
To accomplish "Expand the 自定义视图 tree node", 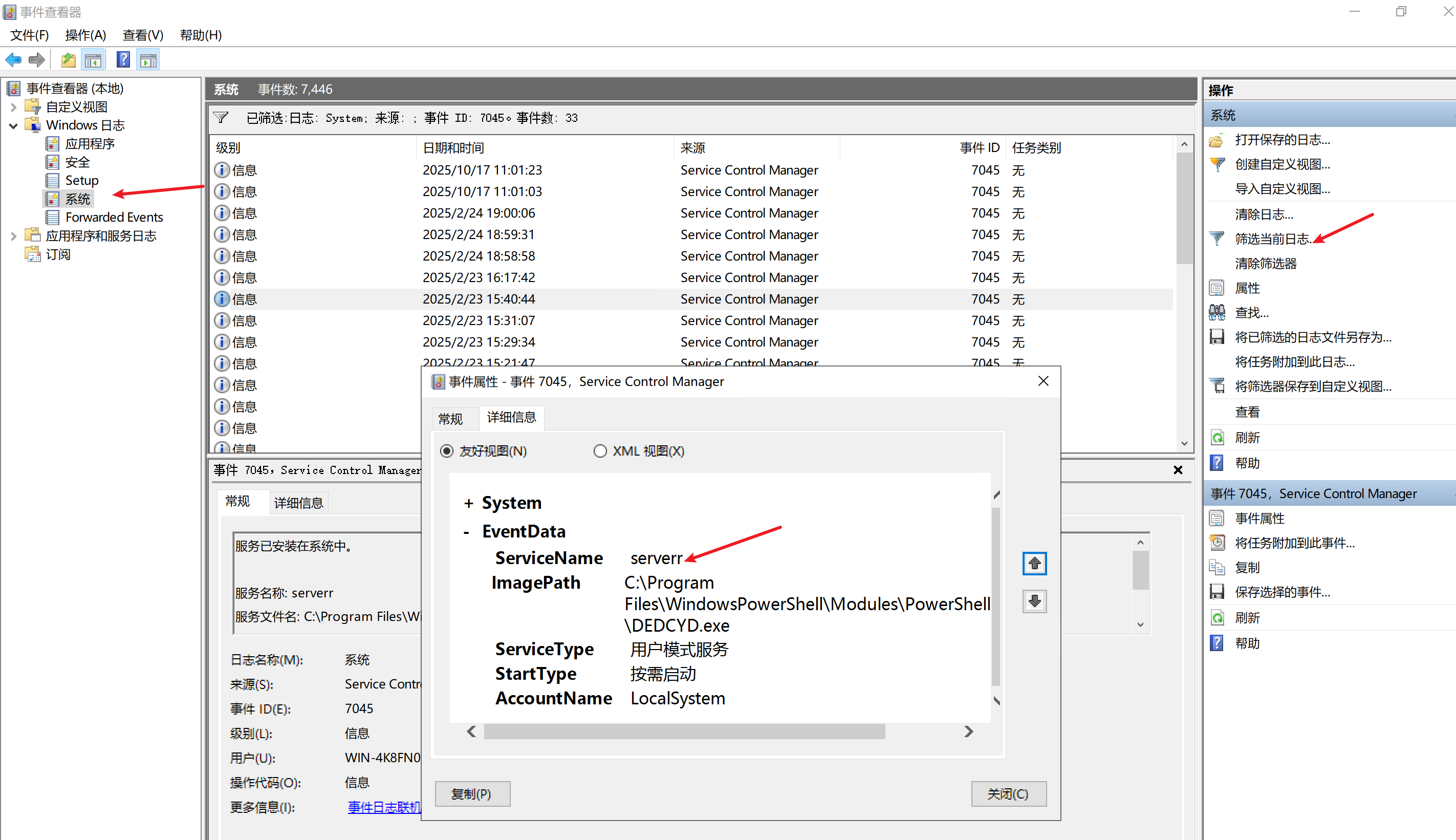I will point(13,107).
